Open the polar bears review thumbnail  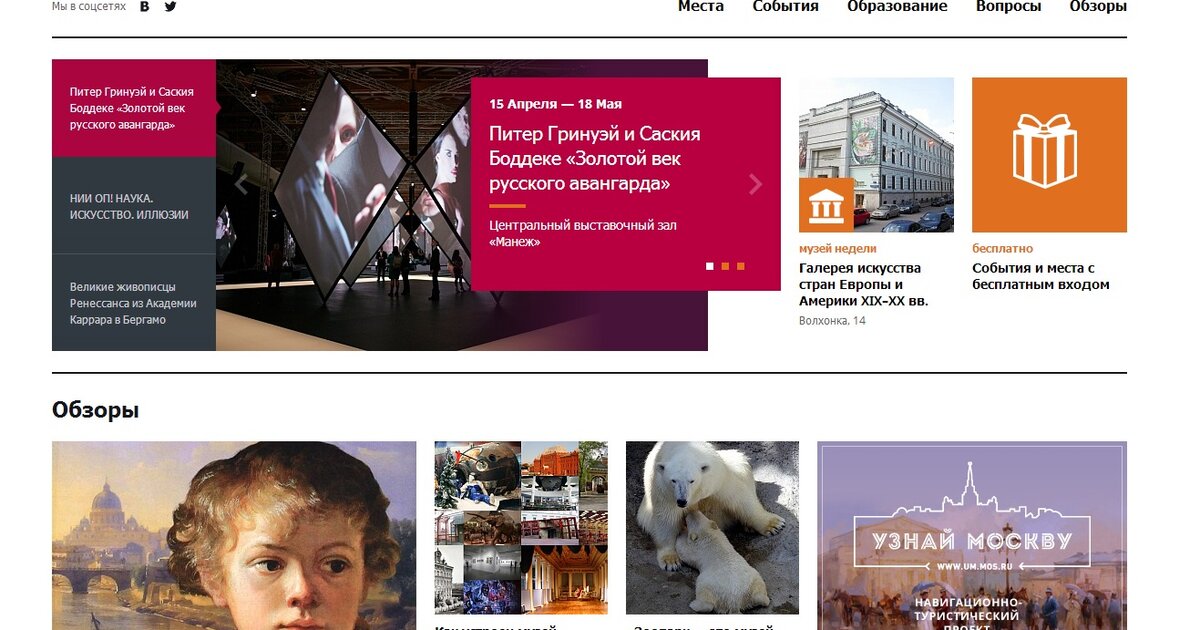(712, 527)
